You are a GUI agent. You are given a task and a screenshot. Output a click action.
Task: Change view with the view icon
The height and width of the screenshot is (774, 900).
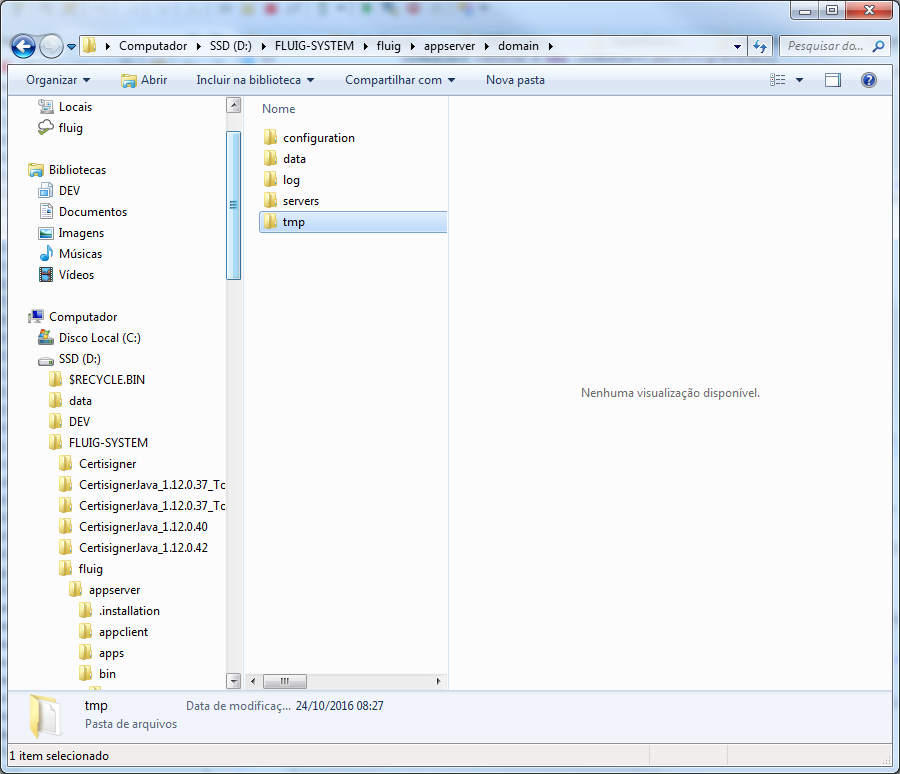pyautogui.click(x=777, y=80)
